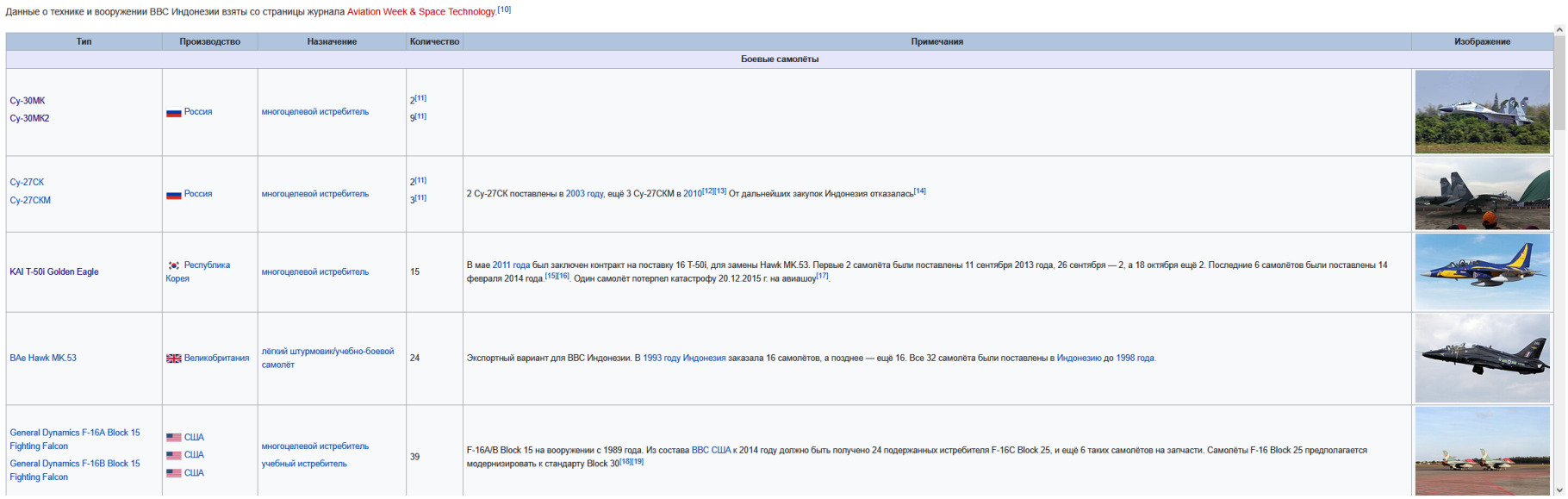Open the Aviation Week & Space Technology link
This screenshot has height=499, width=1568.
(x=421, y=12)
